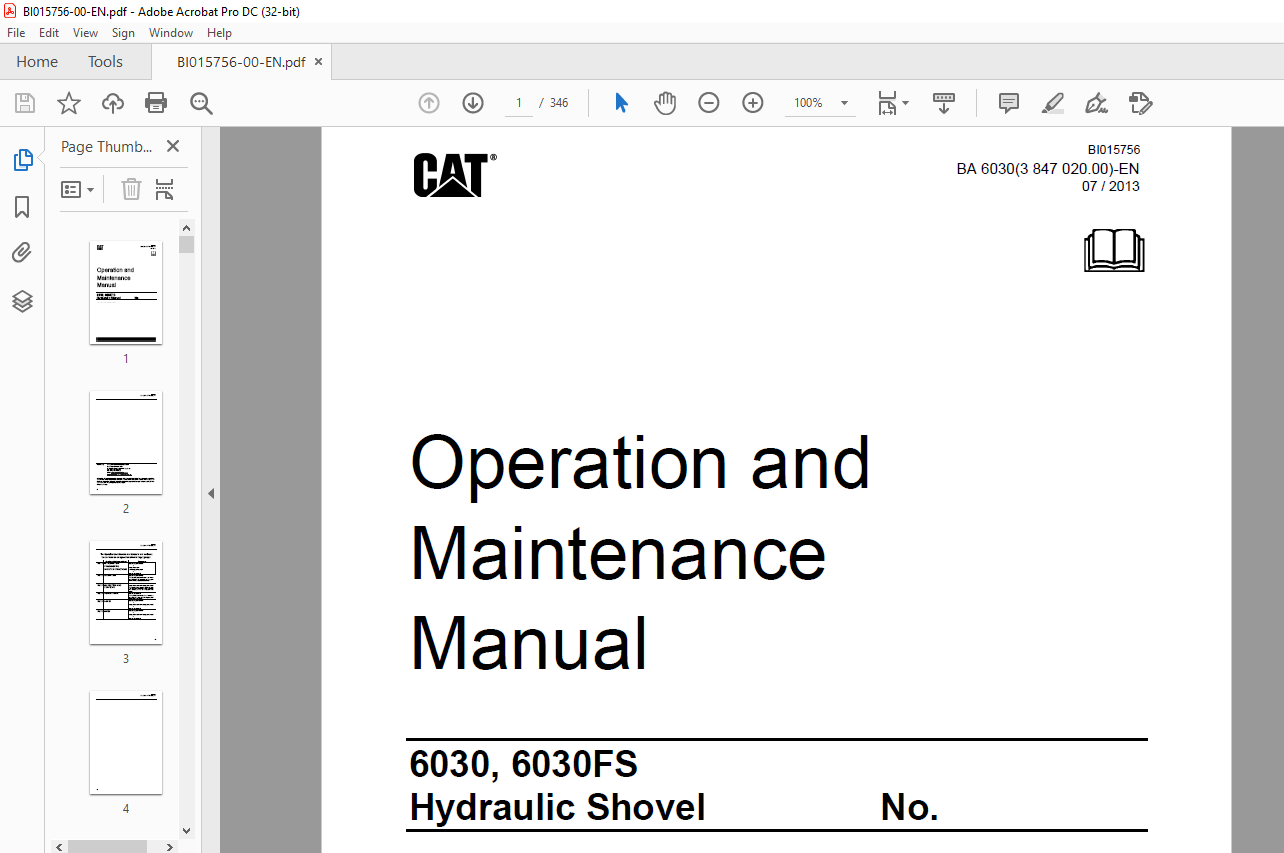Open the thumbnail options dropdown menu
Viewport: 1284px width, 853px height.
click(x=77, y=189)
